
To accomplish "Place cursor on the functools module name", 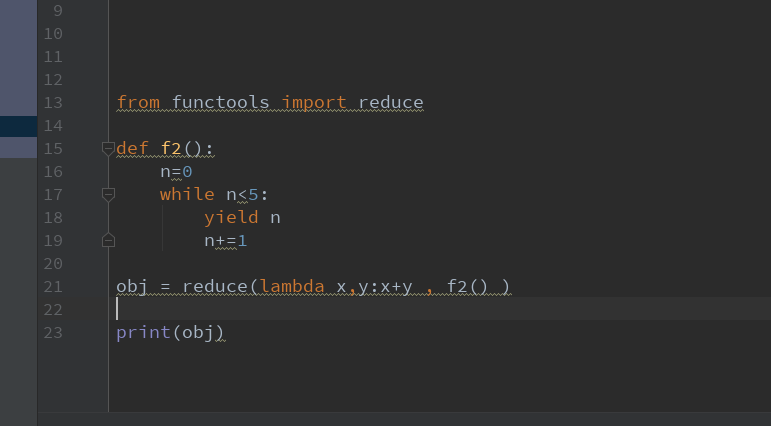I will click(x=220, y=103).
